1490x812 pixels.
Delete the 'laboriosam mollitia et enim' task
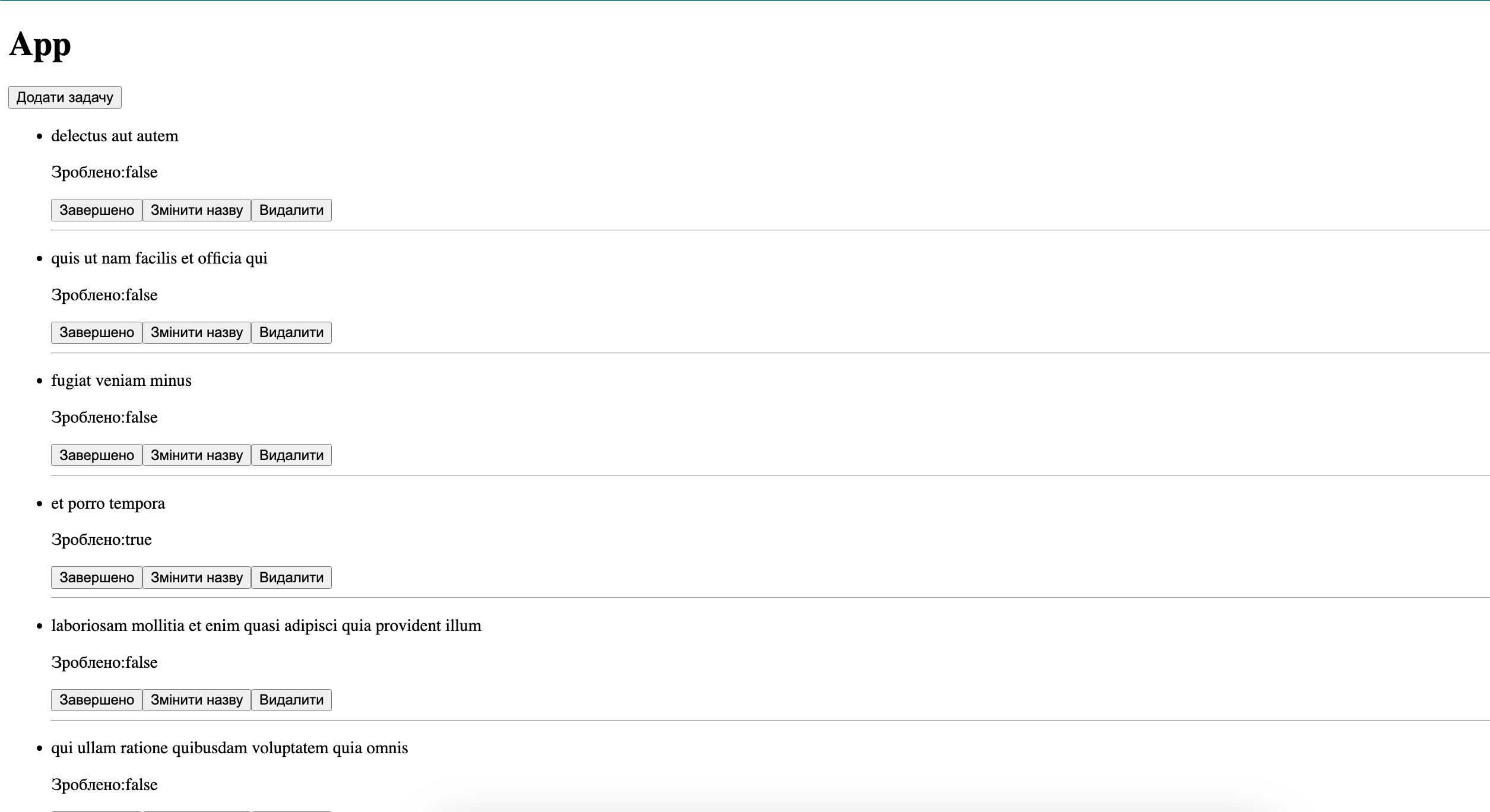291,700
